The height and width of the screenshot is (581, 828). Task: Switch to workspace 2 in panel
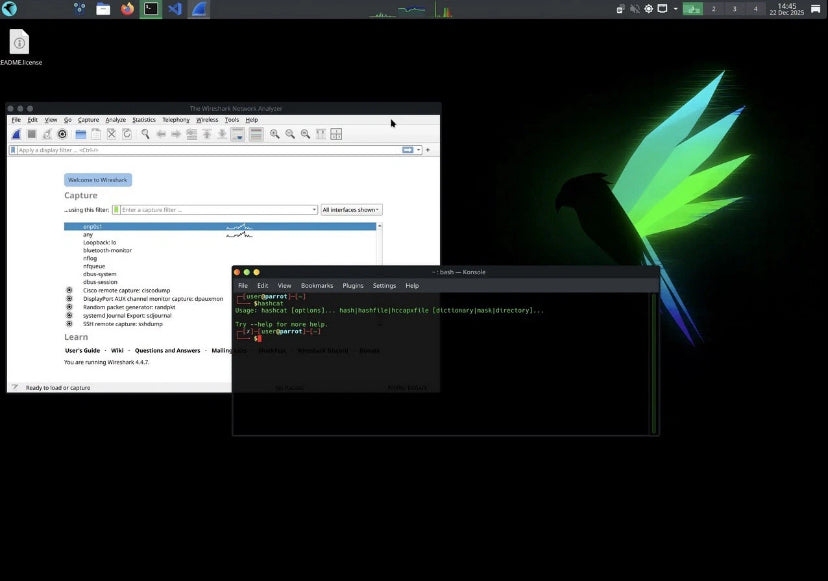[714, 9]
